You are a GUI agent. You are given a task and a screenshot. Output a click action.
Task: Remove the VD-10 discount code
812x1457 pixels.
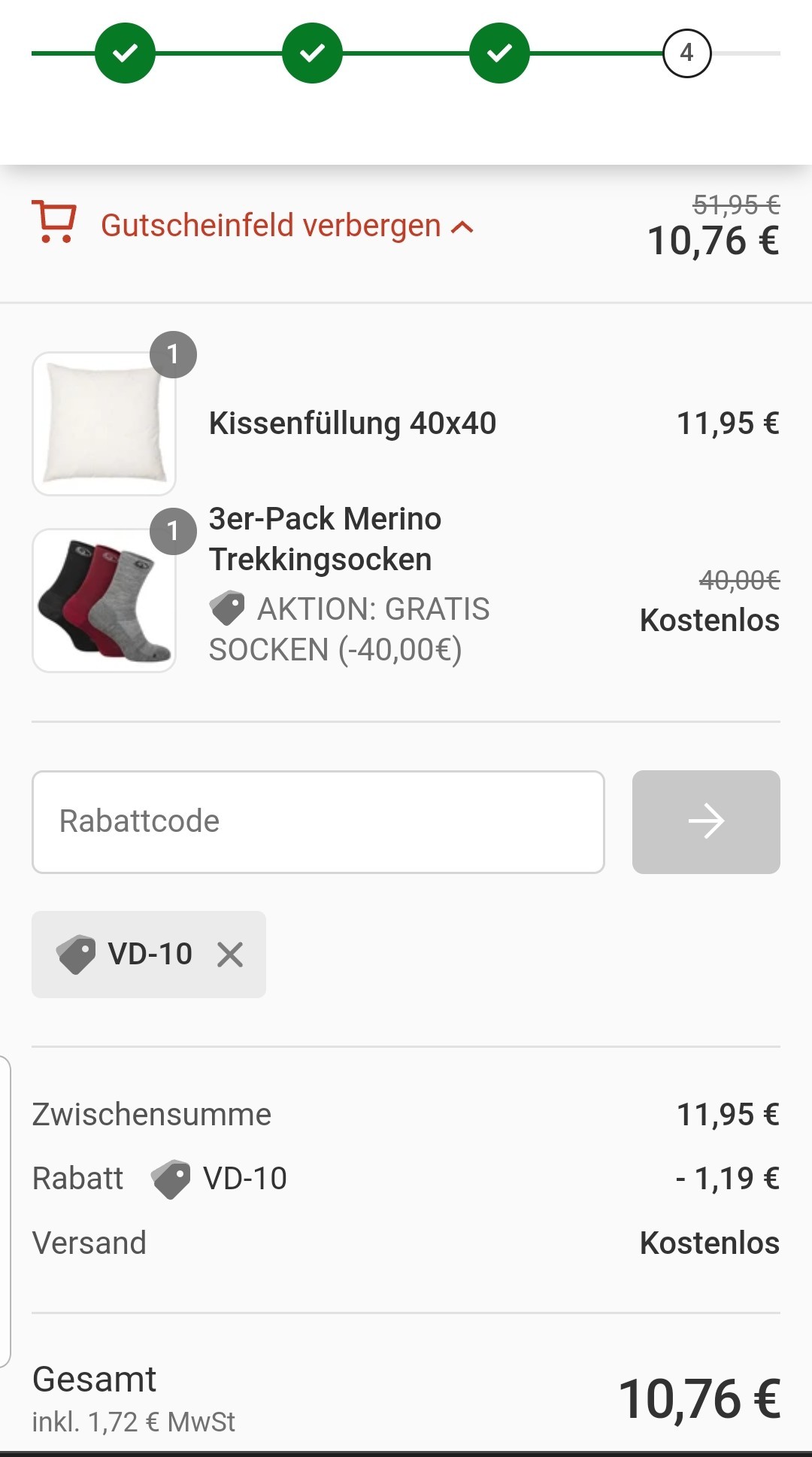(230, 955)
